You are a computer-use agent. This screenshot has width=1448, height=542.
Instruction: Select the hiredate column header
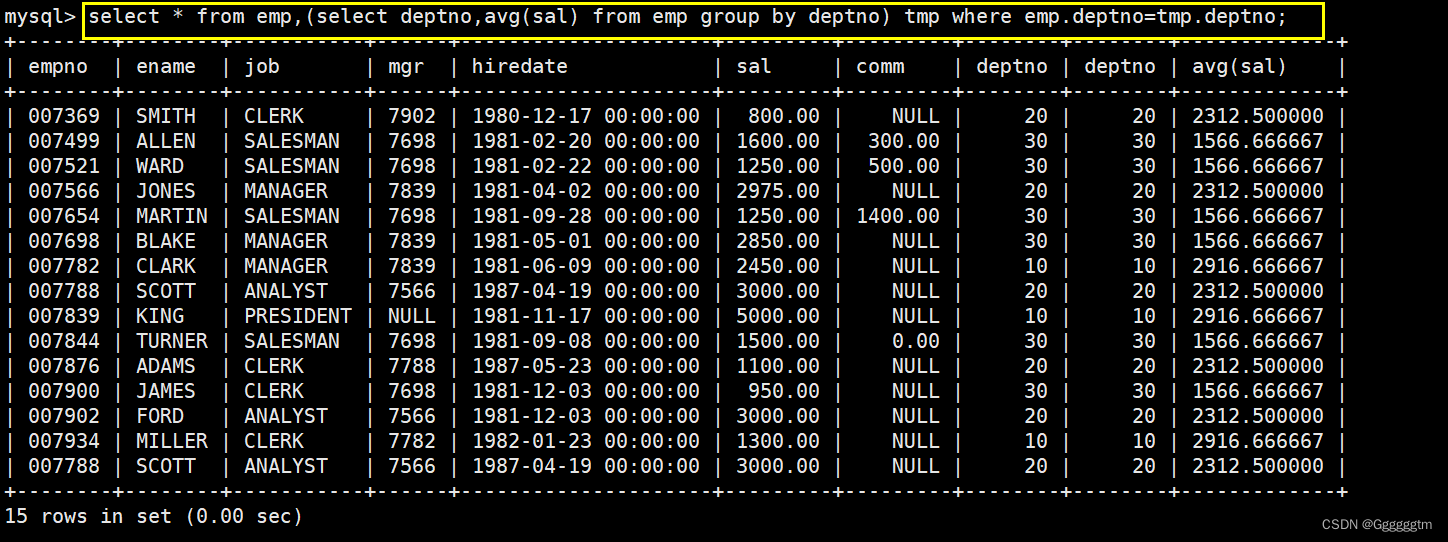(520, 67)
